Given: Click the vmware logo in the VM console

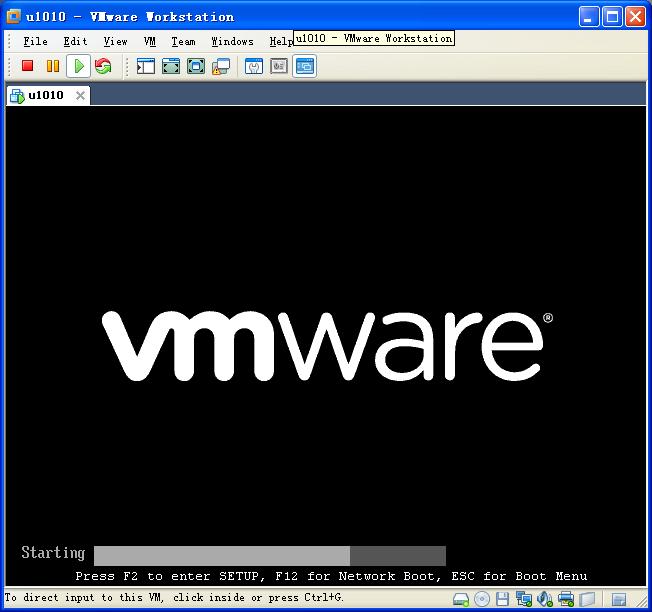Looking at the screenshot, I should click(x=327, y=346).
